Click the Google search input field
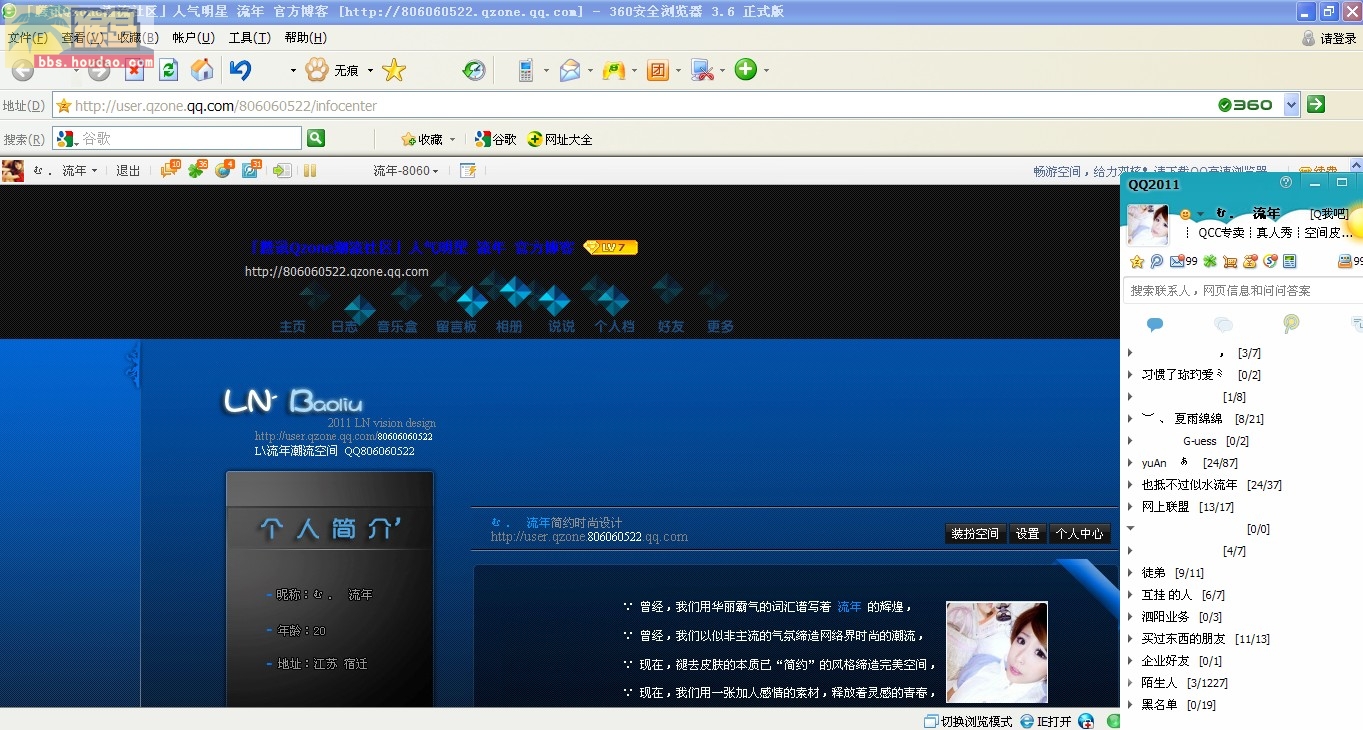The image size is (1363, 730). coord(177,138)
